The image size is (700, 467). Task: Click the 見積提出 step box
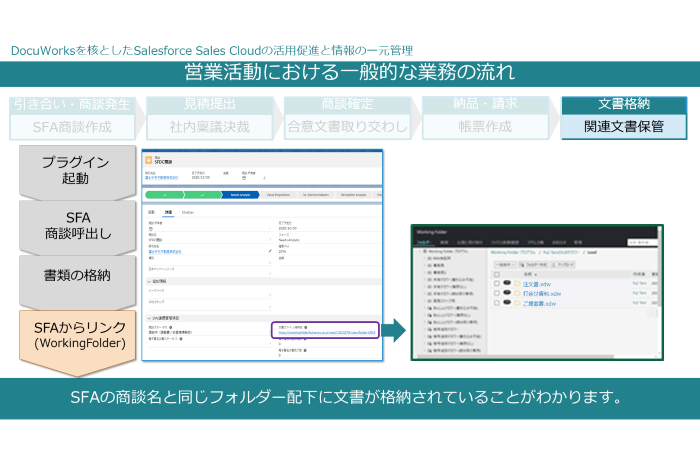coord(210,118)
